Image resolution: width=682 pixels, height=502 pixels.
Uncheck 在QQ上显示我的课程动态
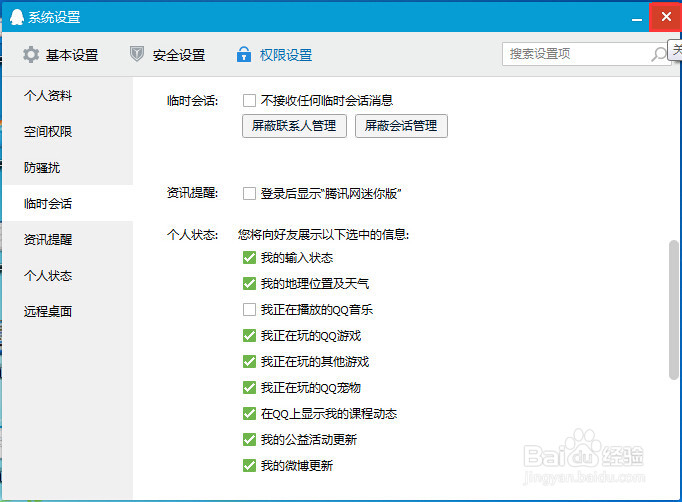(x=249, y=413)
